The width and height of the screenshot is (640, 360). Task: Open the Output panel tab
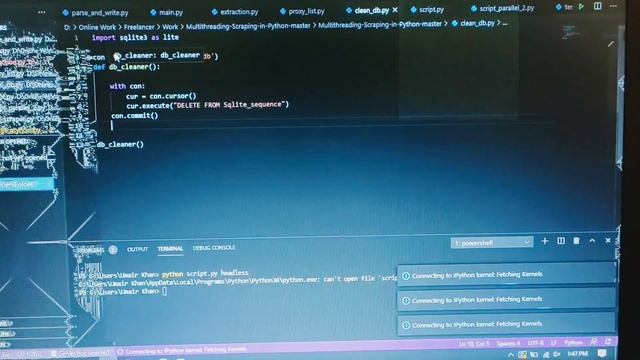tap(137, 249)
